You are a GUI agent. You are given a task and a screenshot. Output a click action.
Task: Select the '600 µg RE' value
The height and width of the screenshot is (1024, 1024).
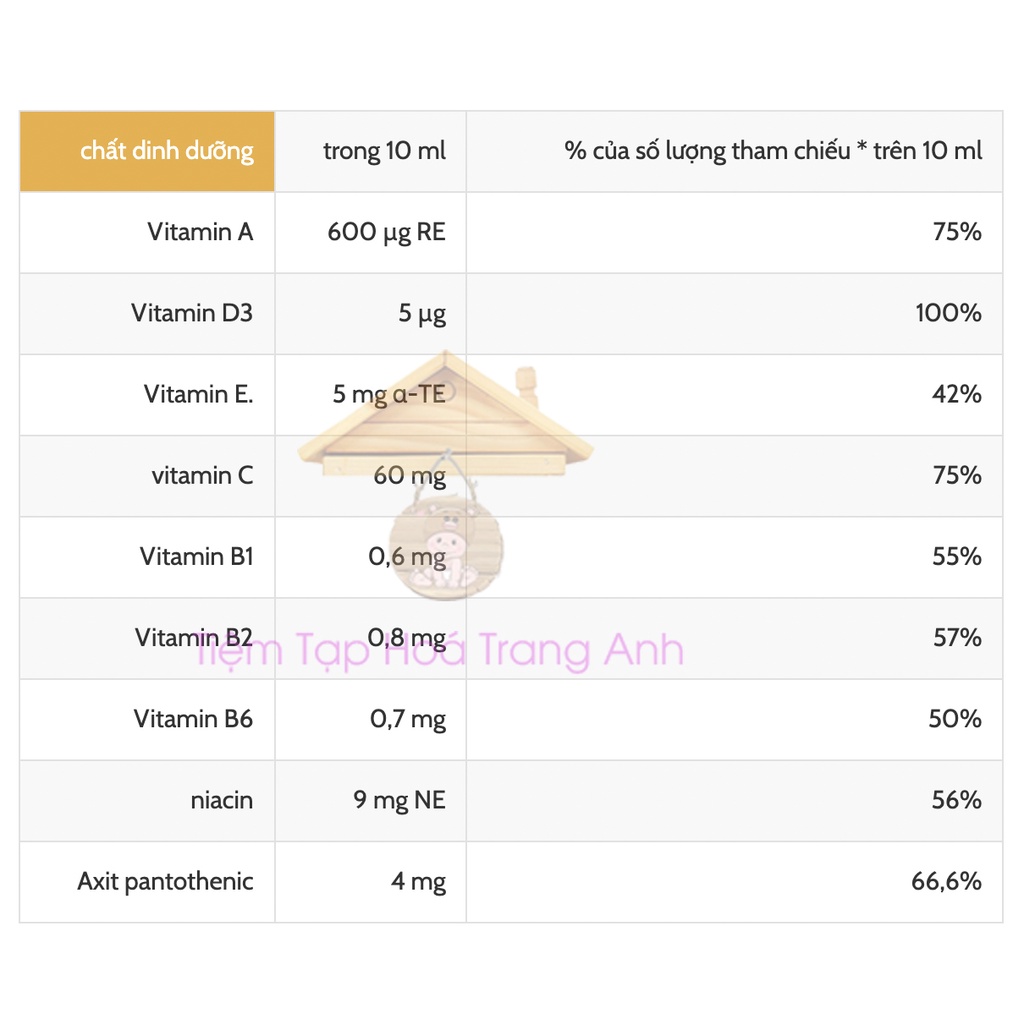(386, 232)
